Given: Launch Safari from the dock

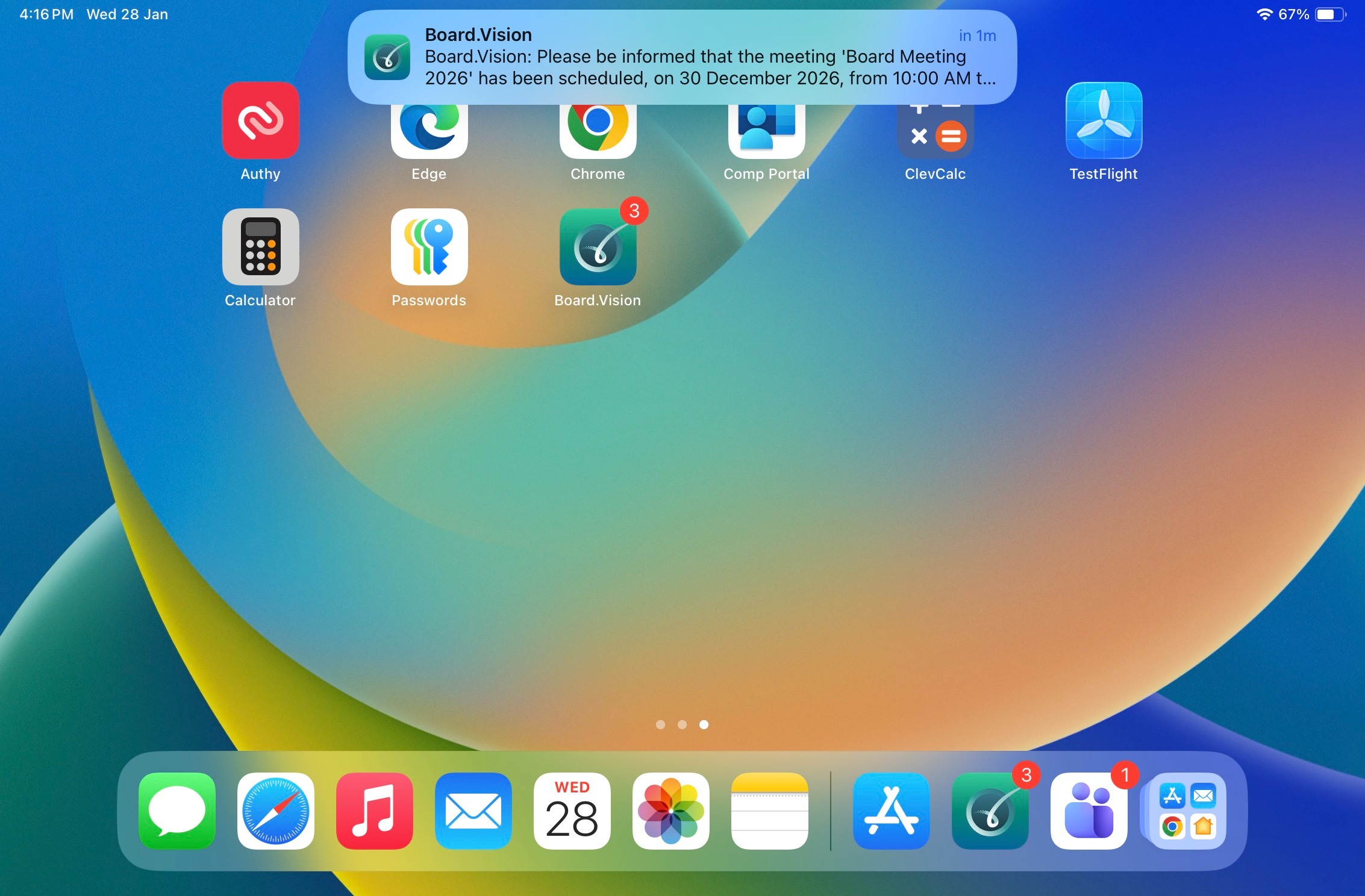Looking at the screenshot, I should [275, 810].
